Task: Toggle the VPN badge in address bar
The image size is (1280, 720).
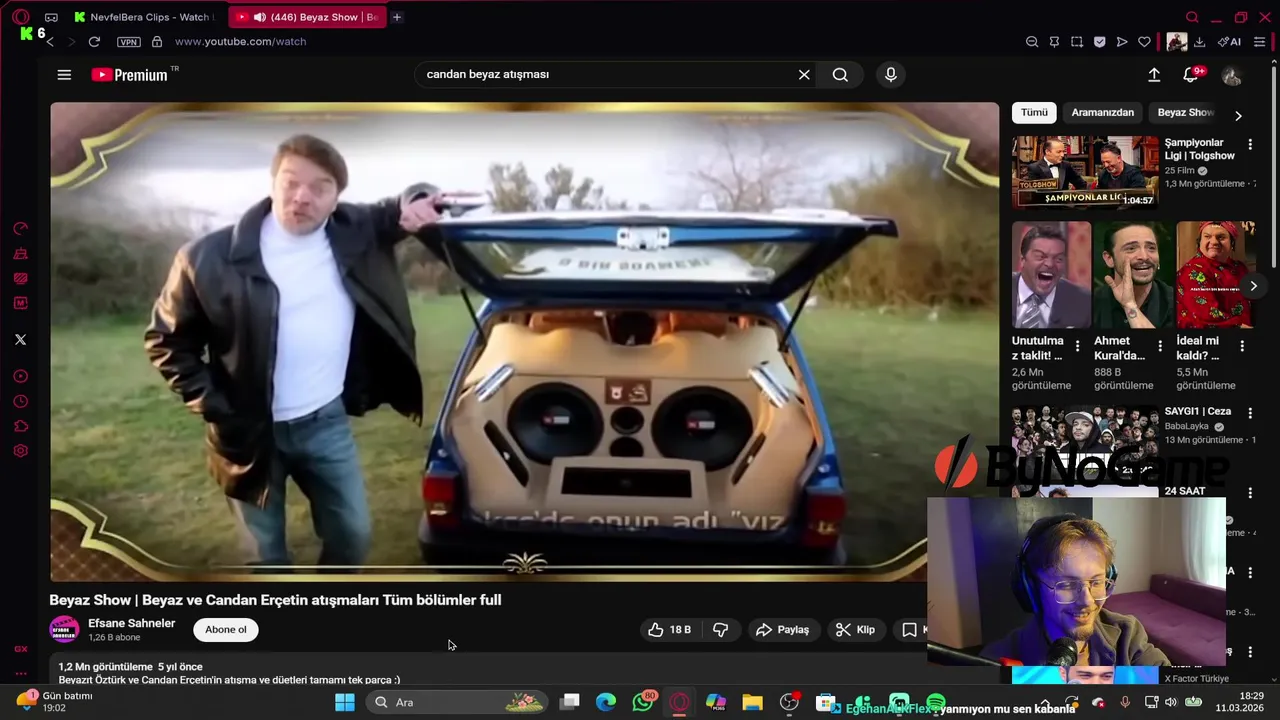Action: 129,42
